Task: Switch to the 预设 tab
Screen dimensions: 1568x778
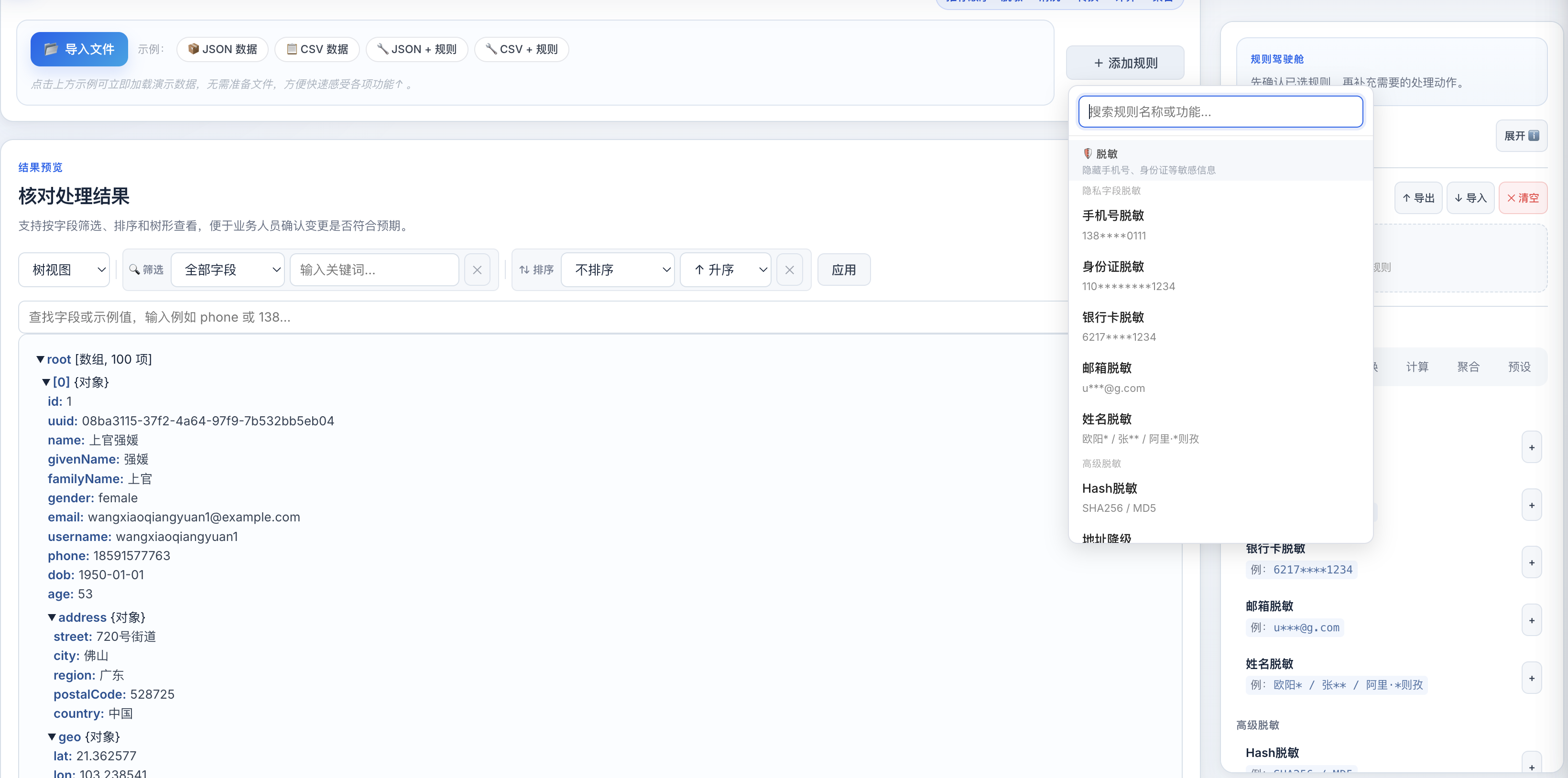Action: coord(1519,366)
